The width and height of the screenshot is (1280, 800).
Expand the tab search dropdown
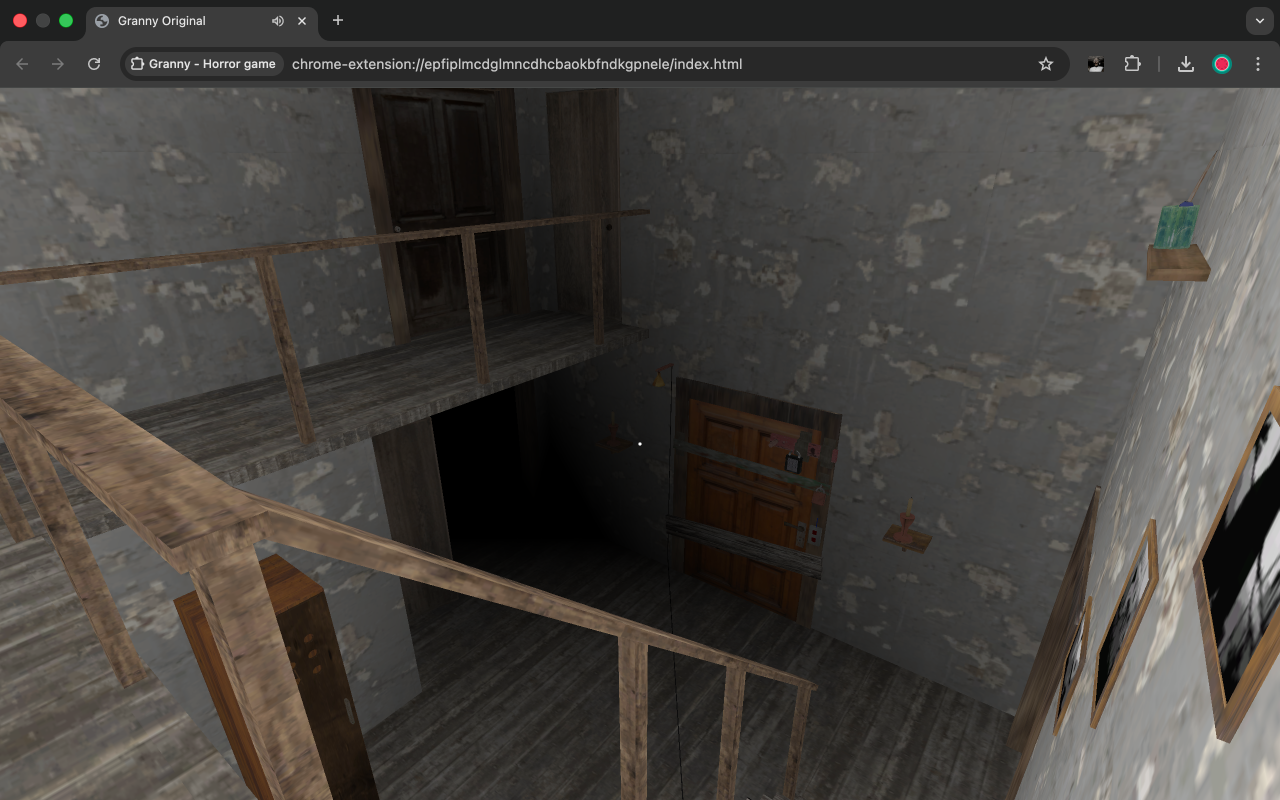pos(1260,20)
